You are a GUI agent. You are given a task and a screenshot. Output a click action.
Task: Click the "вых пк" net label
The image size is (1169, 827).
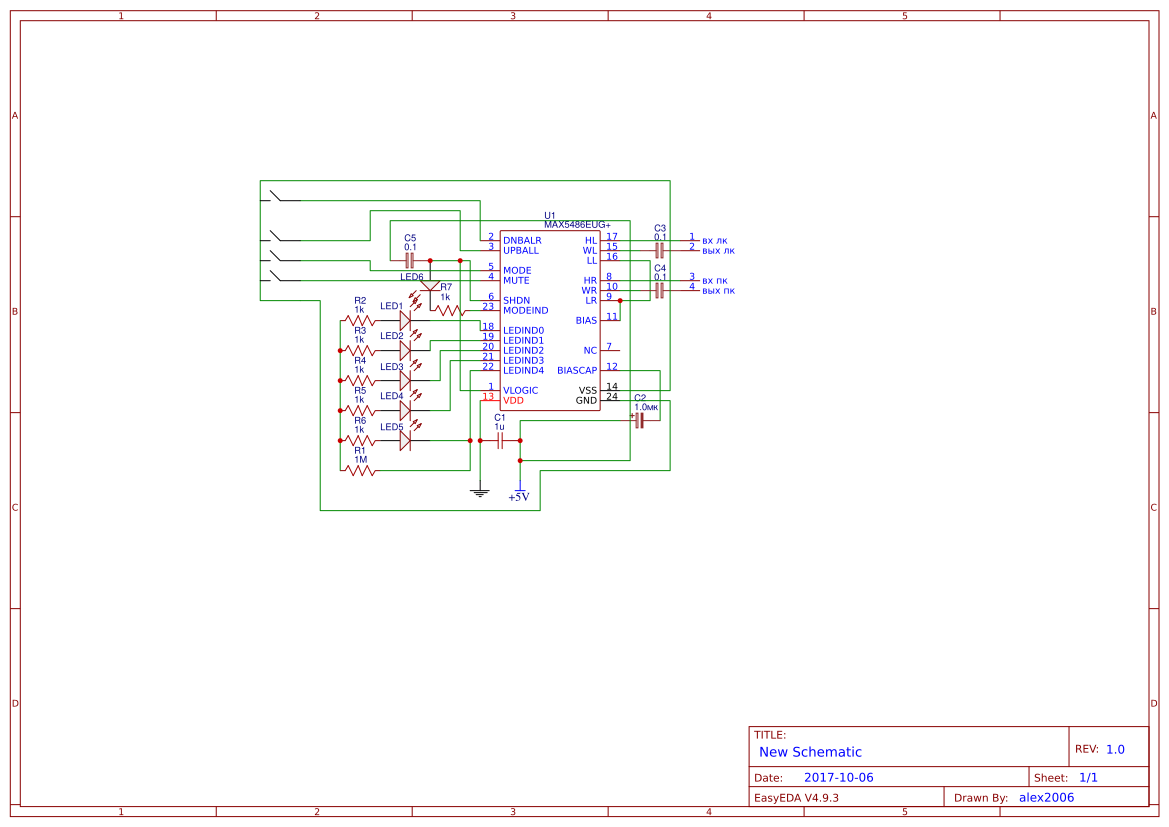click(x=718, y=290)
